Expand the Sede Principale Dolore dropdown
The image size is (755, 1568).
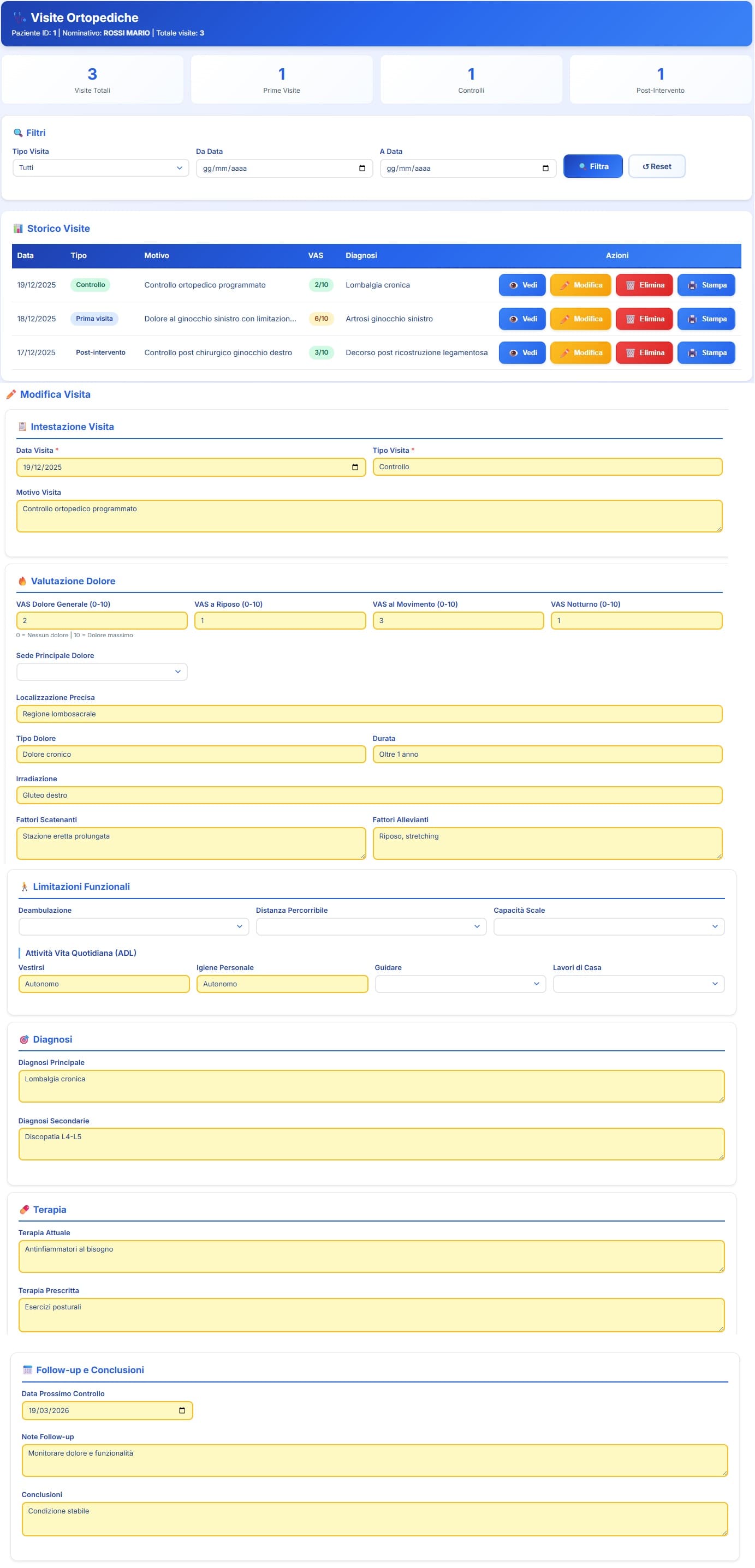(102, 672)
